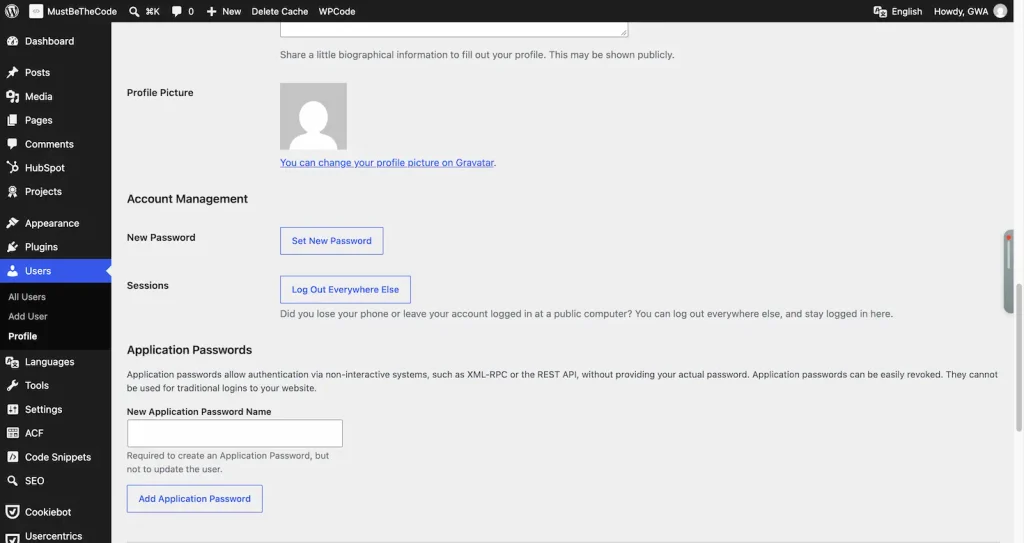This screenshot has height=543, width=1024.
Task: Click Log Out Everywhere Else button
Action: pos(345,289)
